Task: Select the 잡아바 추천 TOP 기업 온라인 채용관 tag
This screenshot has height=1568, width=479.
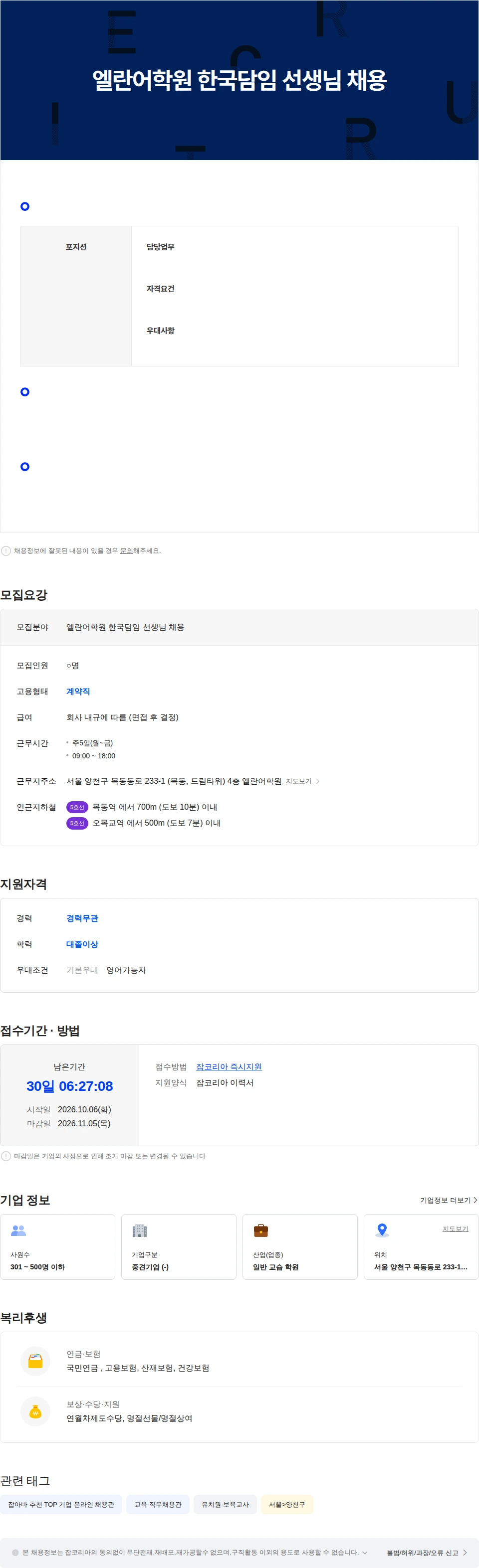Action: [61, 1504]
